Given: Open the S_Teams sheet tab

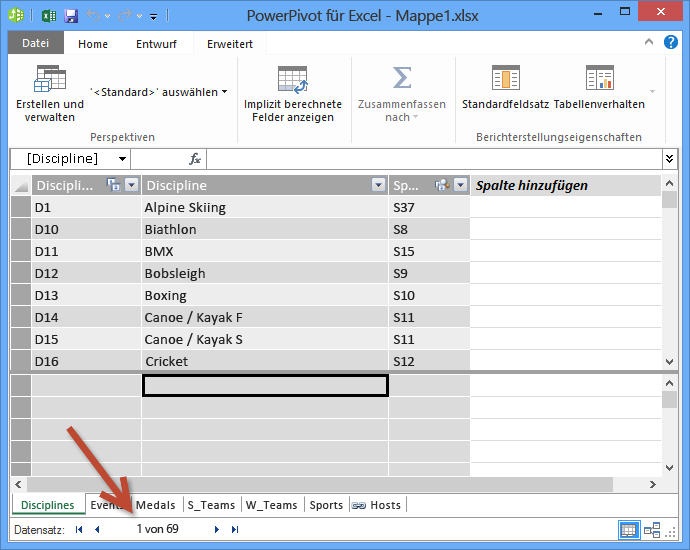Looking at the screenshot, I should click(211, 505).
